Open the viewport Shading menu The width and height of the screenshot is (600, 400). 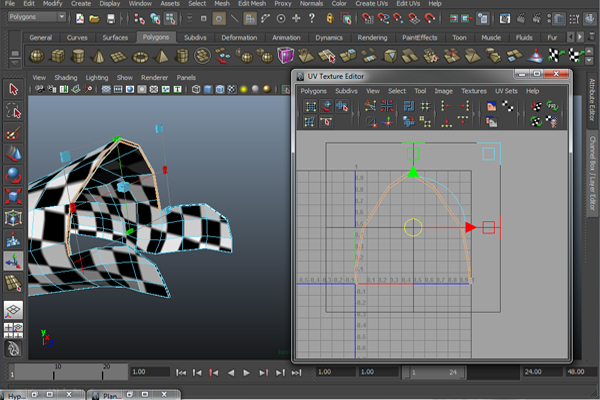(65, 78)
